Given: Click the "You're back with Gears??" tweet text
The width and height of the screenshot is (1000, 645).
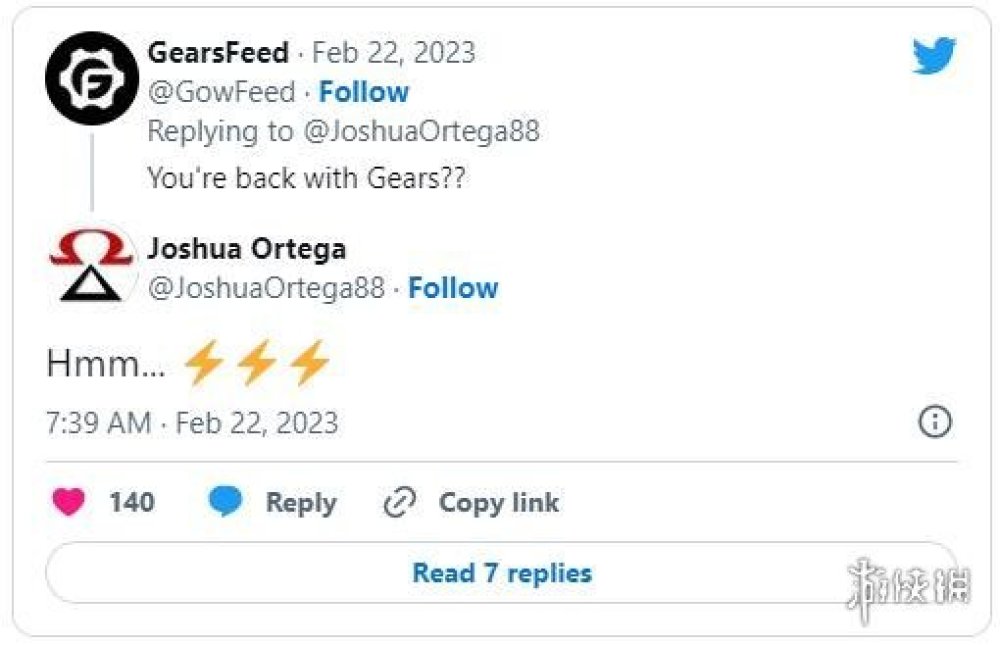Looking at the screenshot, I should coord(306,177).
